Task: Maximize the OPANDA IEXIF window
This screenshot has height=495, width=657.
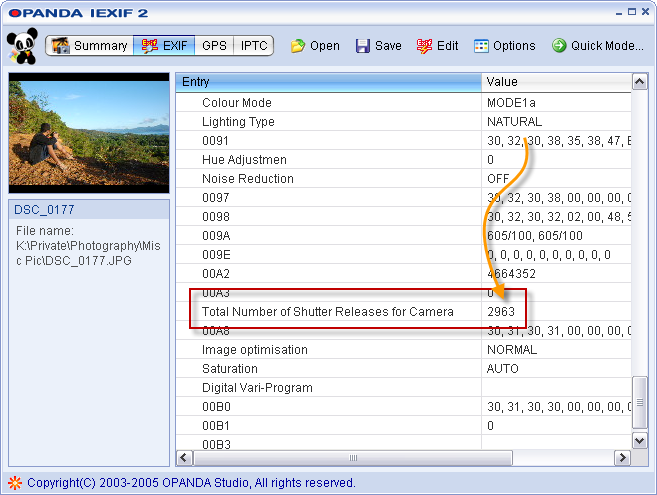Action: [x=632, y=12]
